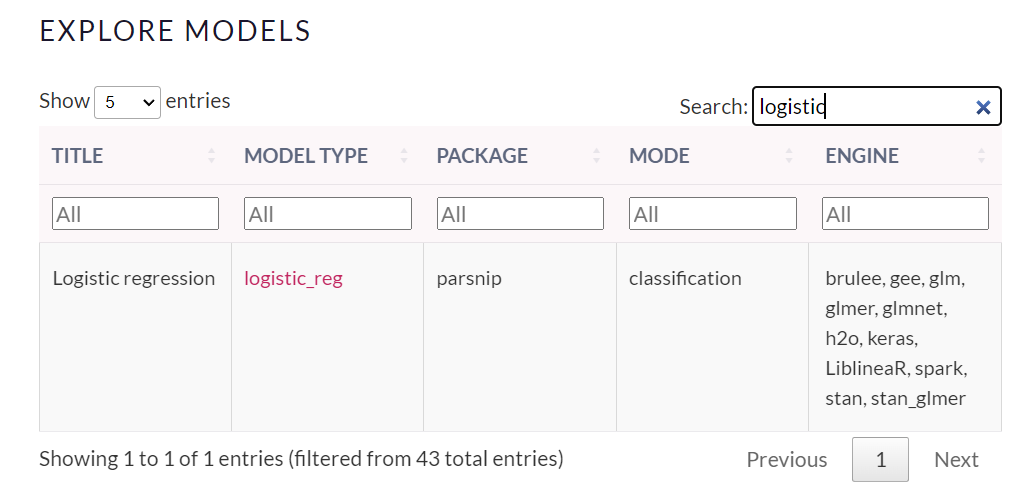Click the Mode column filter box
This screenshot has width=1018, height=491.
click(x=713, y=214)
